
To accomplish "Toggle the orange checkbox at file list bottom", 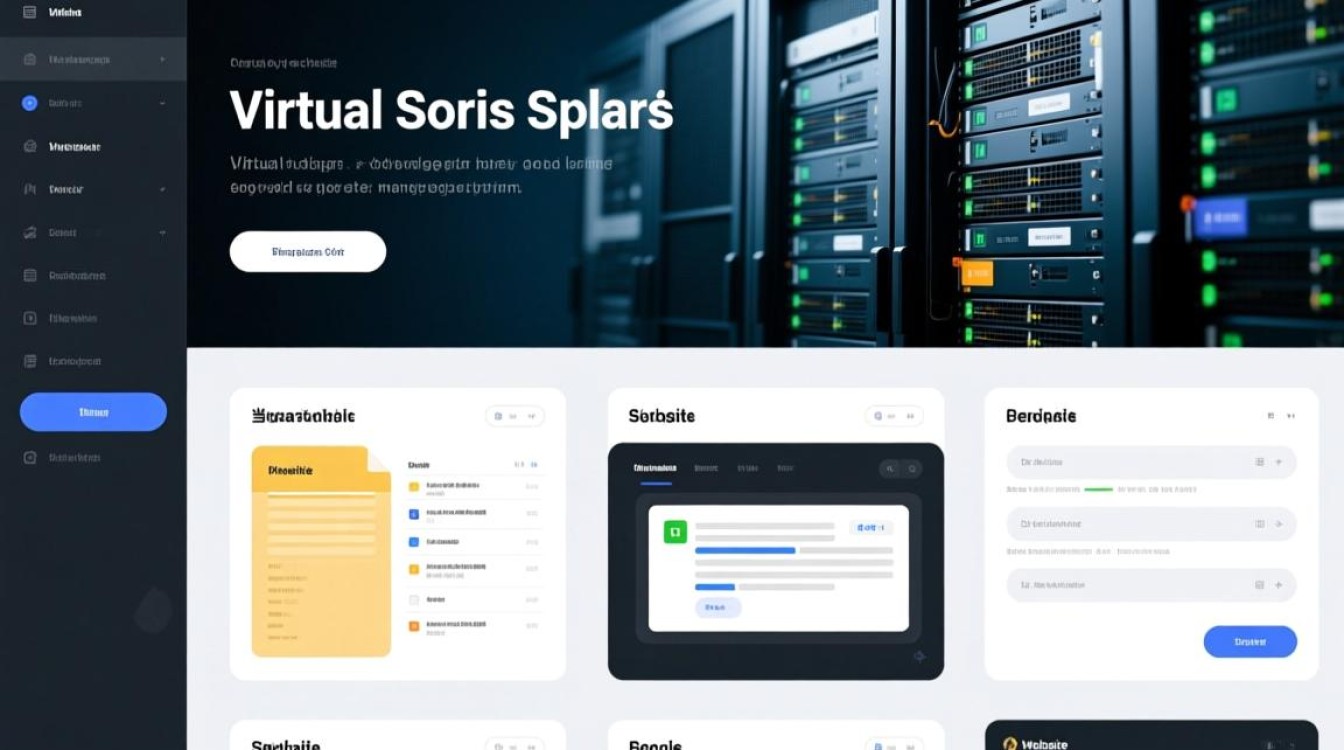I will tap(414, 627).
